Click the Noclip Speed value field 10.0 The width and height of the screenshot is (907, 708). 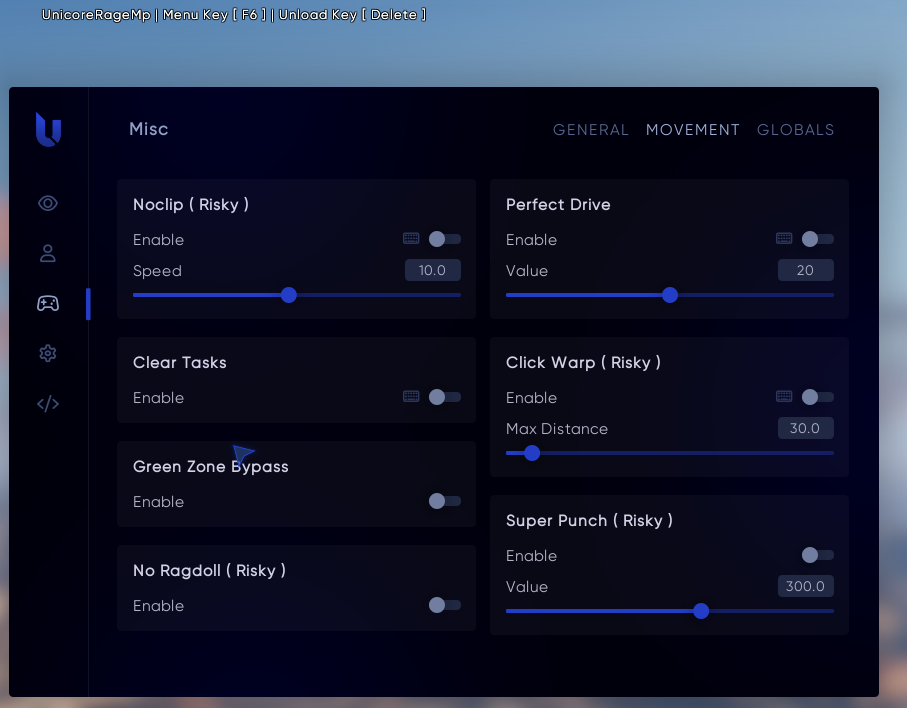433,270
